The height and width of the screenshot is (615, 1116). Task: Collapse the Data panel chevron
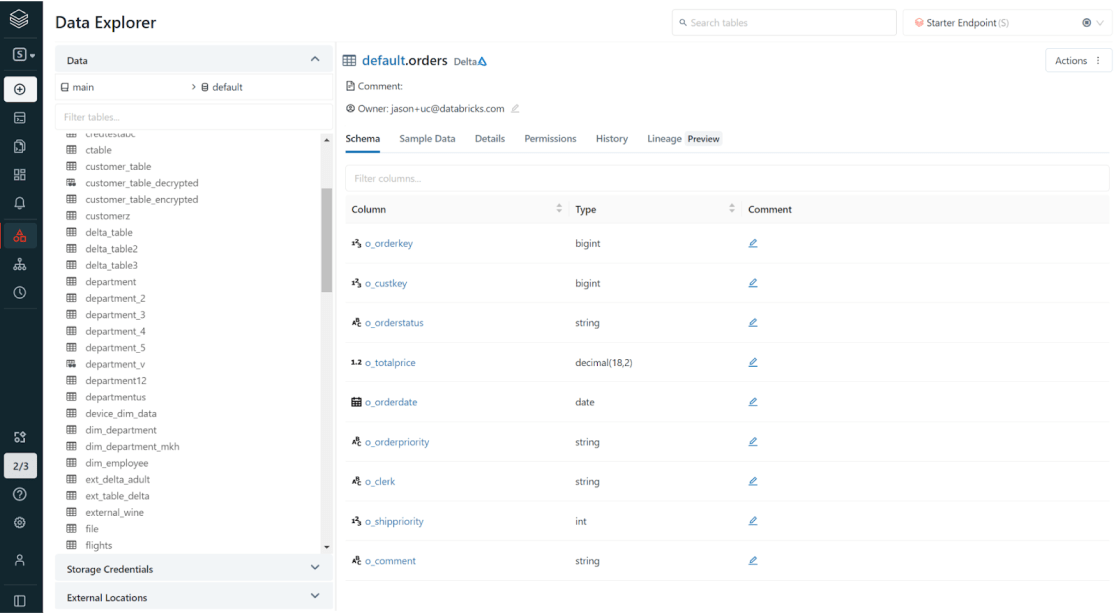pyautogui.click(x=314, y=60)
